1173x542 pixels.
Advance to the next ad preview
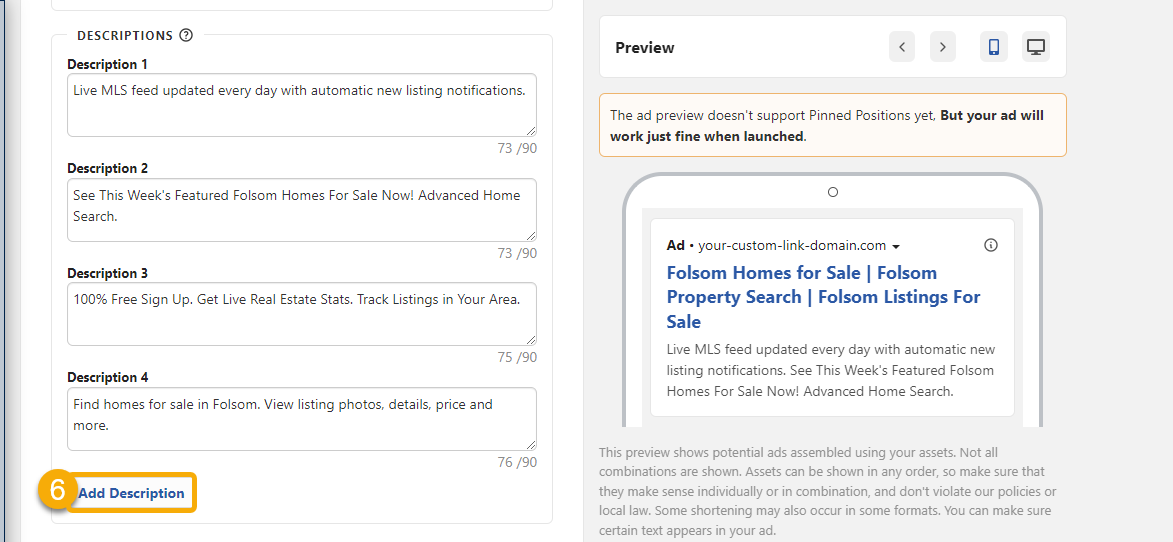click(x=942, y=47)
